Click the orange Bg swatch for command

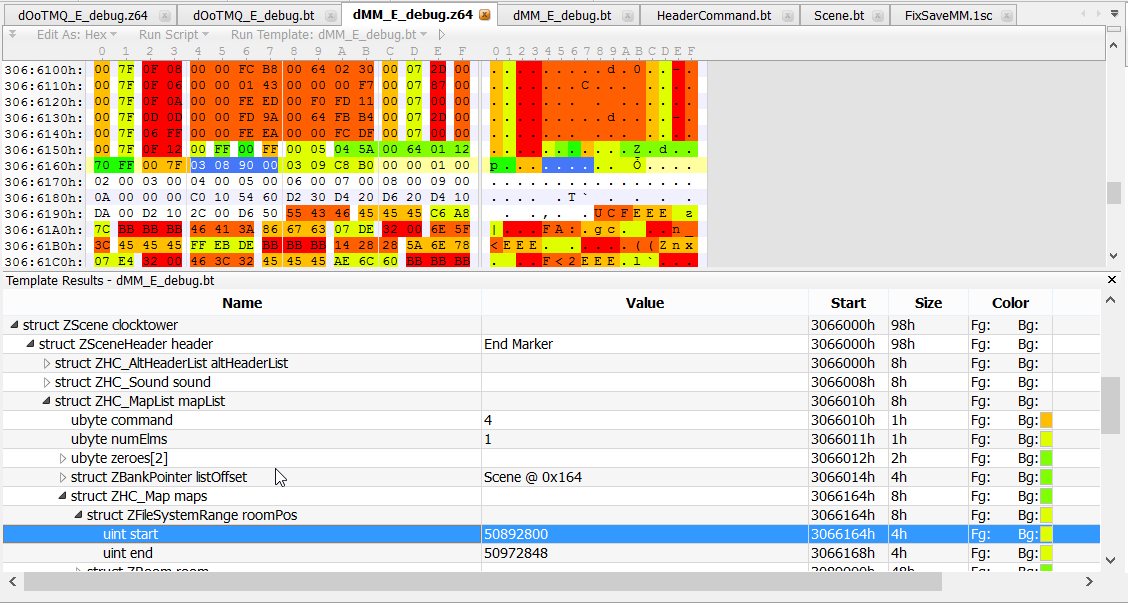(x=1046, y=420)
